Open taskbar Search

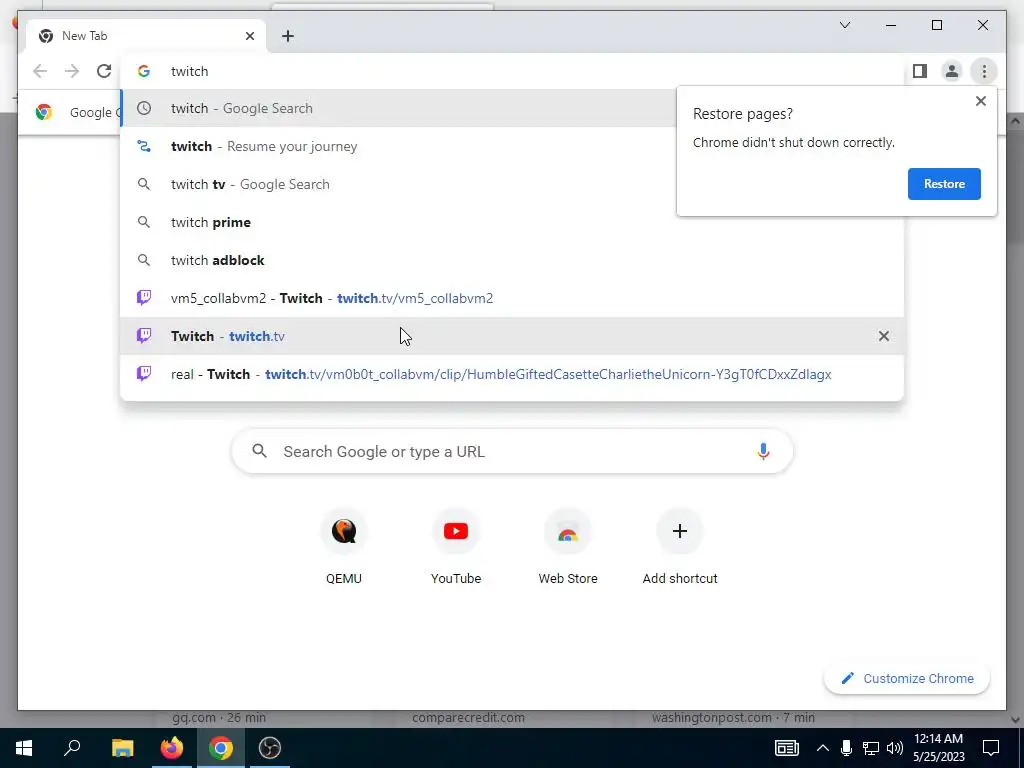(x=72, y=748)
